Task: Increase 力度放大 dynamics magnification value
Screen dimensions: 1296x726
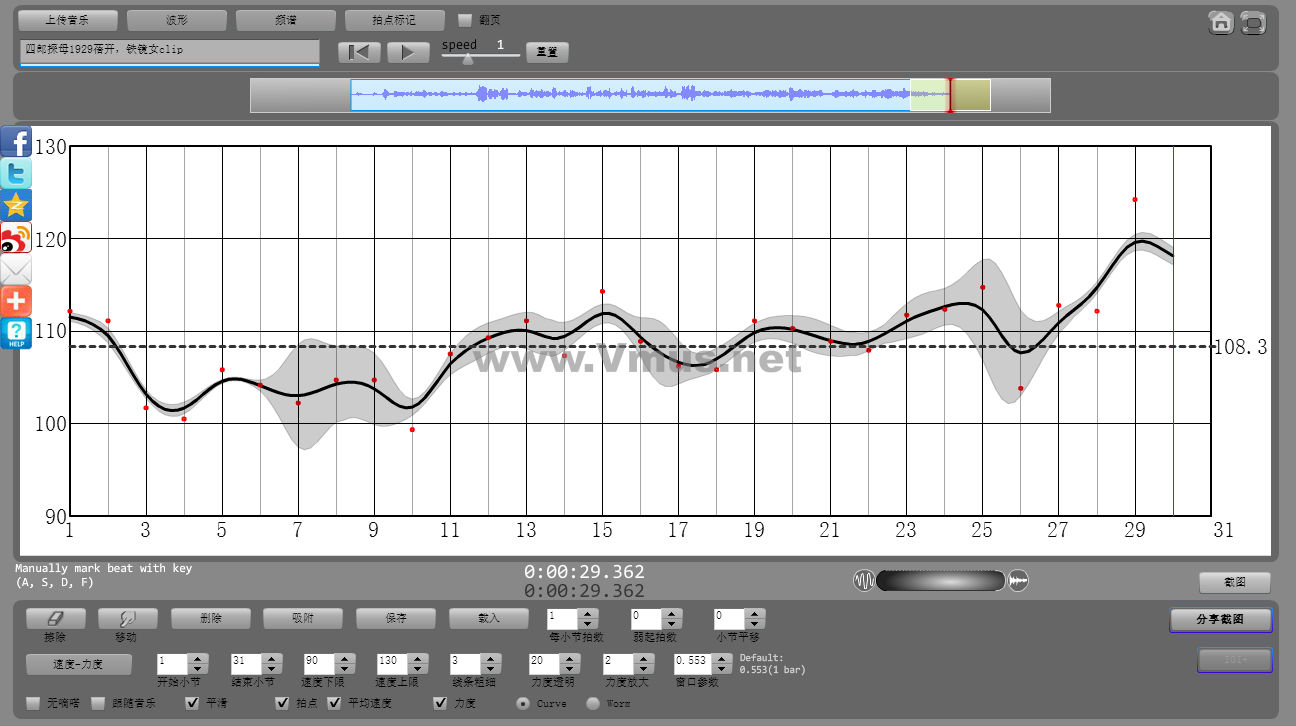Action: point(643,659)
